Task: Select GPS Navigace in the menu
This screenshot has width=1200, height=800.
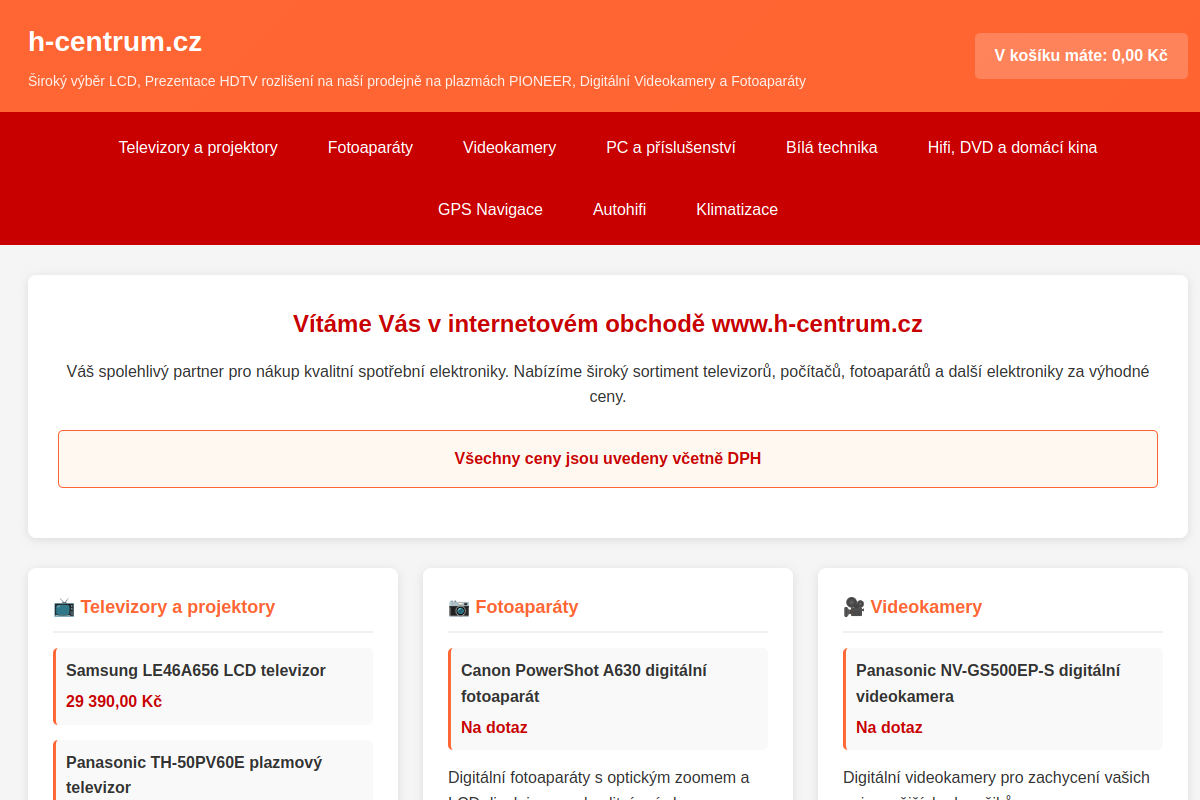Action: tap(490, 210)
